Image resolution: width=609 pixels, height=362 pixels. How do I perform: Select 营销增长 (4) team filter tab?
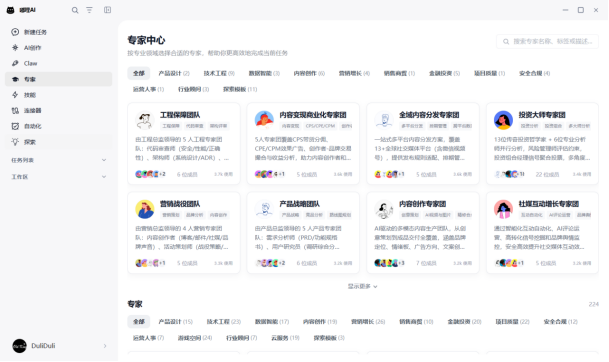point(354,73)
